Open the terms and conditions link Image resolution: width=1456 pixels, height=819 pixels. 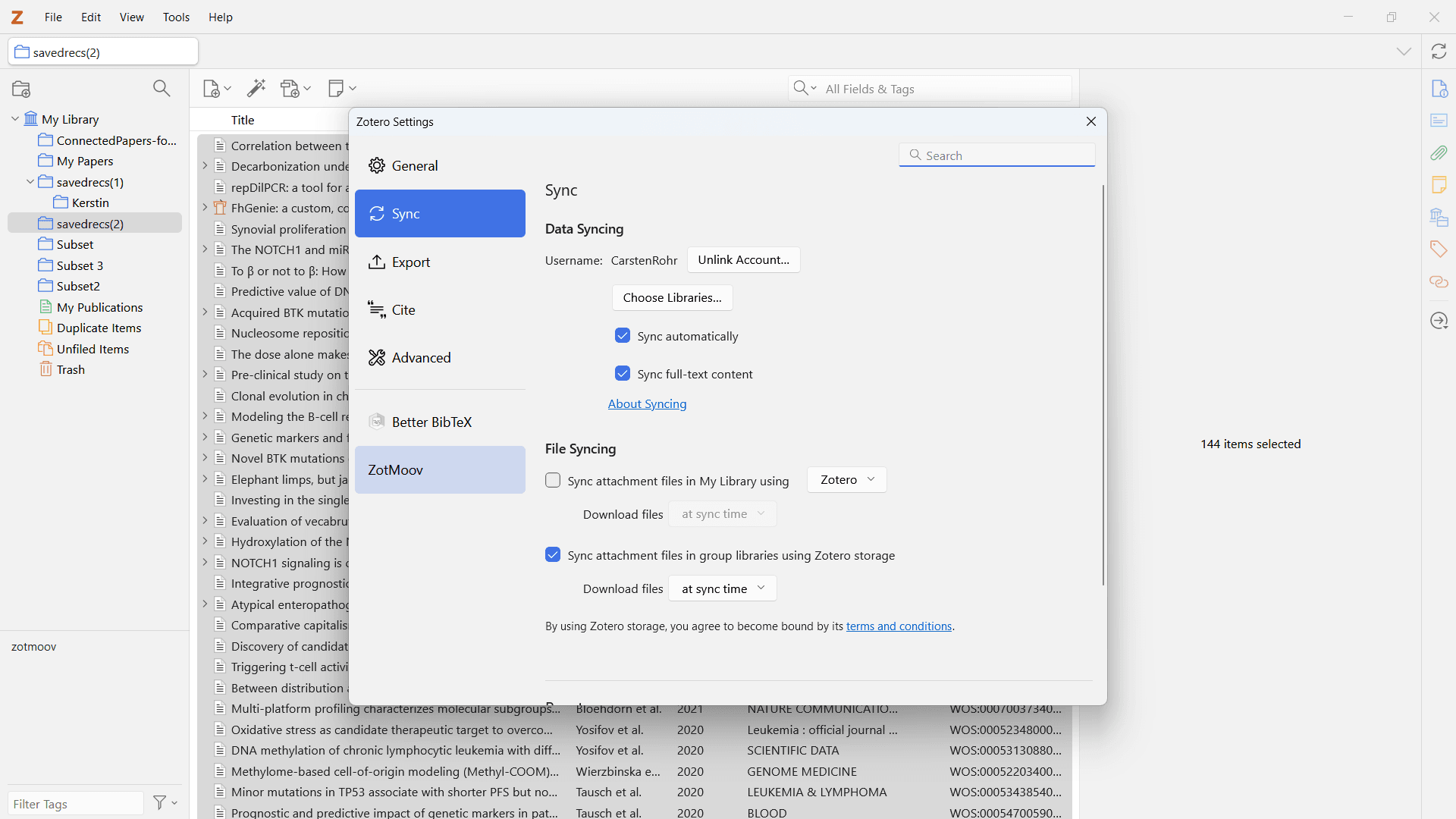[899, 626]
